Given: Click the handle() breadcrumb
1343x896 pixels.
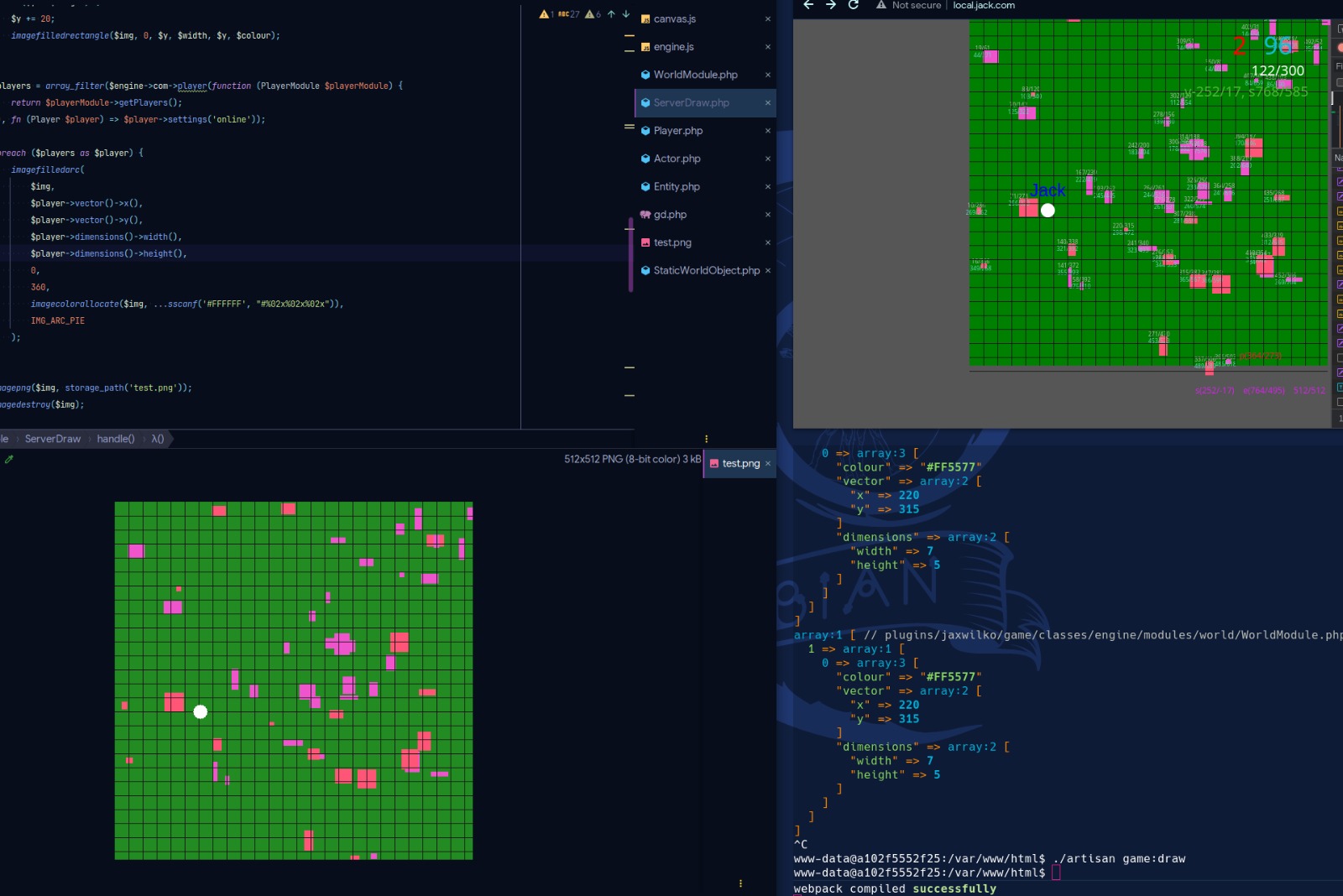Looking at the screenshot, I should (x=116, y=439).
